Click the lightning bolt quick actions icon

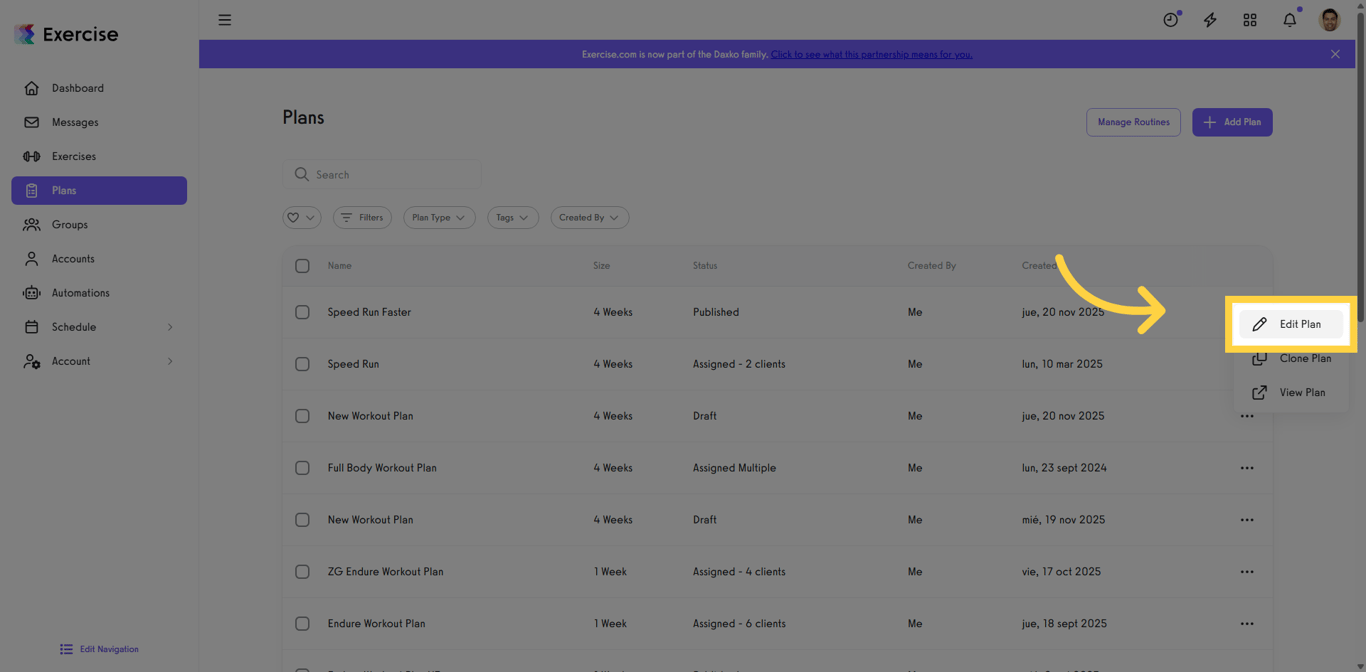[x=1210, y=20]
